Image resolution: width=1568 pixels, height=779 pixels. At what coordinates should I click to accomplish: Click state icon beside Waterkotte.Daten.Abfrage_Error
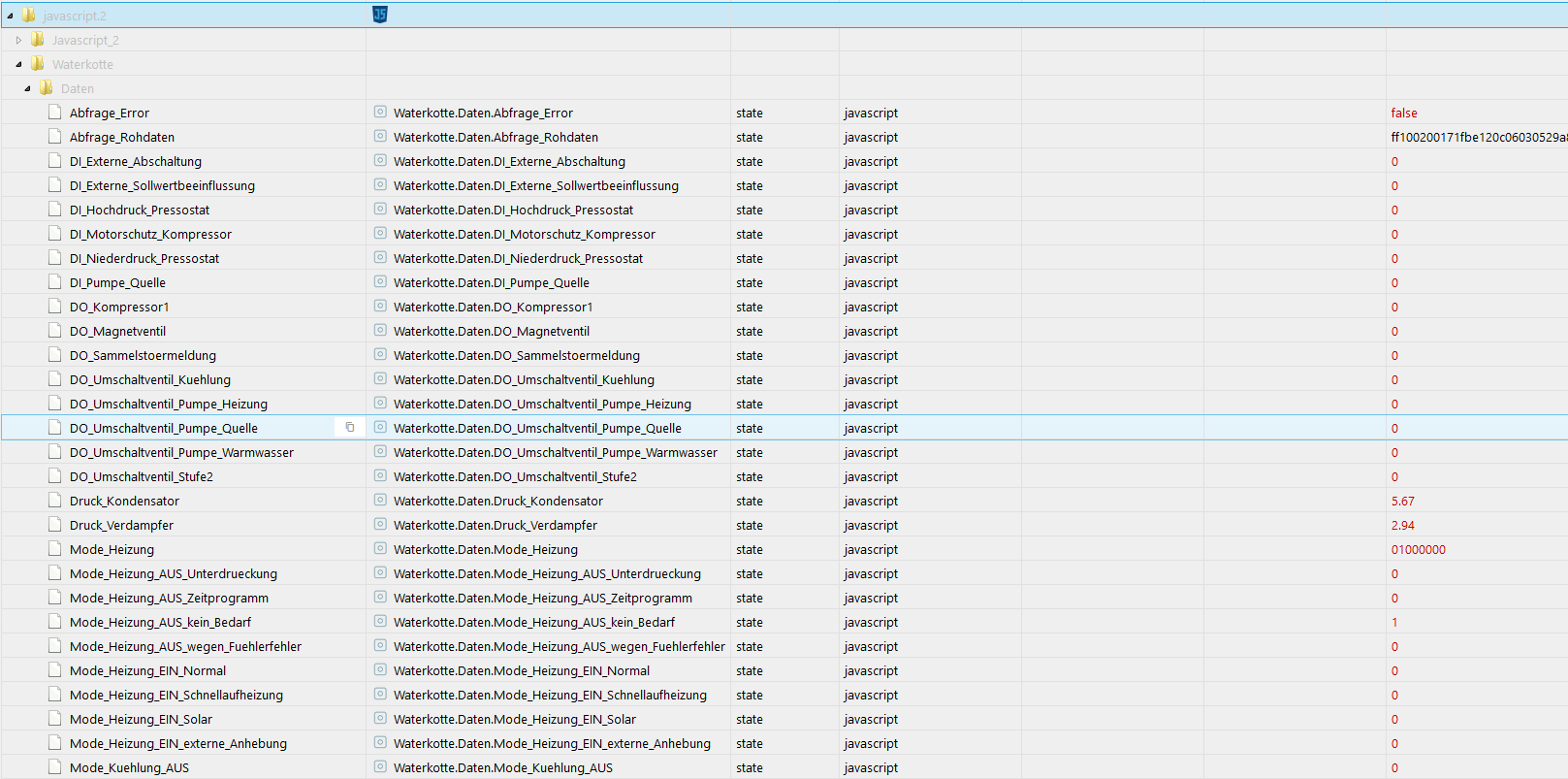pyautogui.click(x=380, y=112)
